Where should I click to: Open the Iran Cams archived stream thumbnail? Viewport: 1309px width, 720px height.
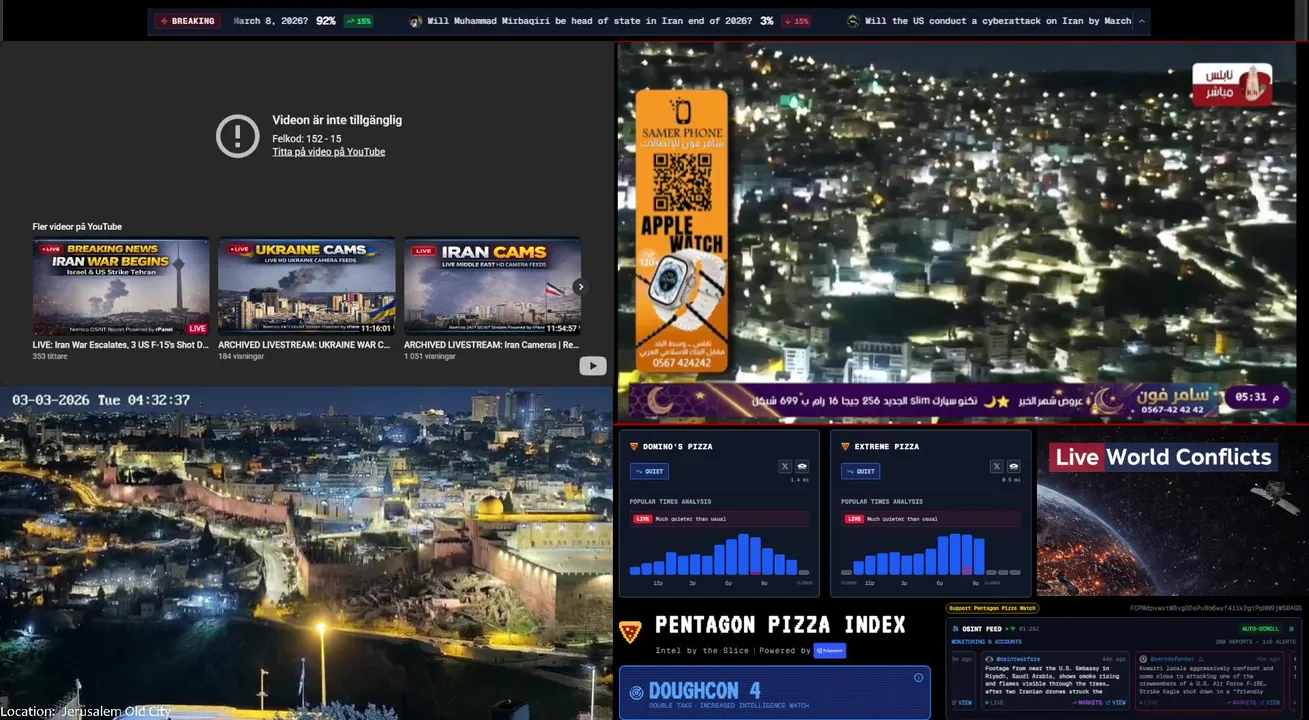click(x=492, y=286)
